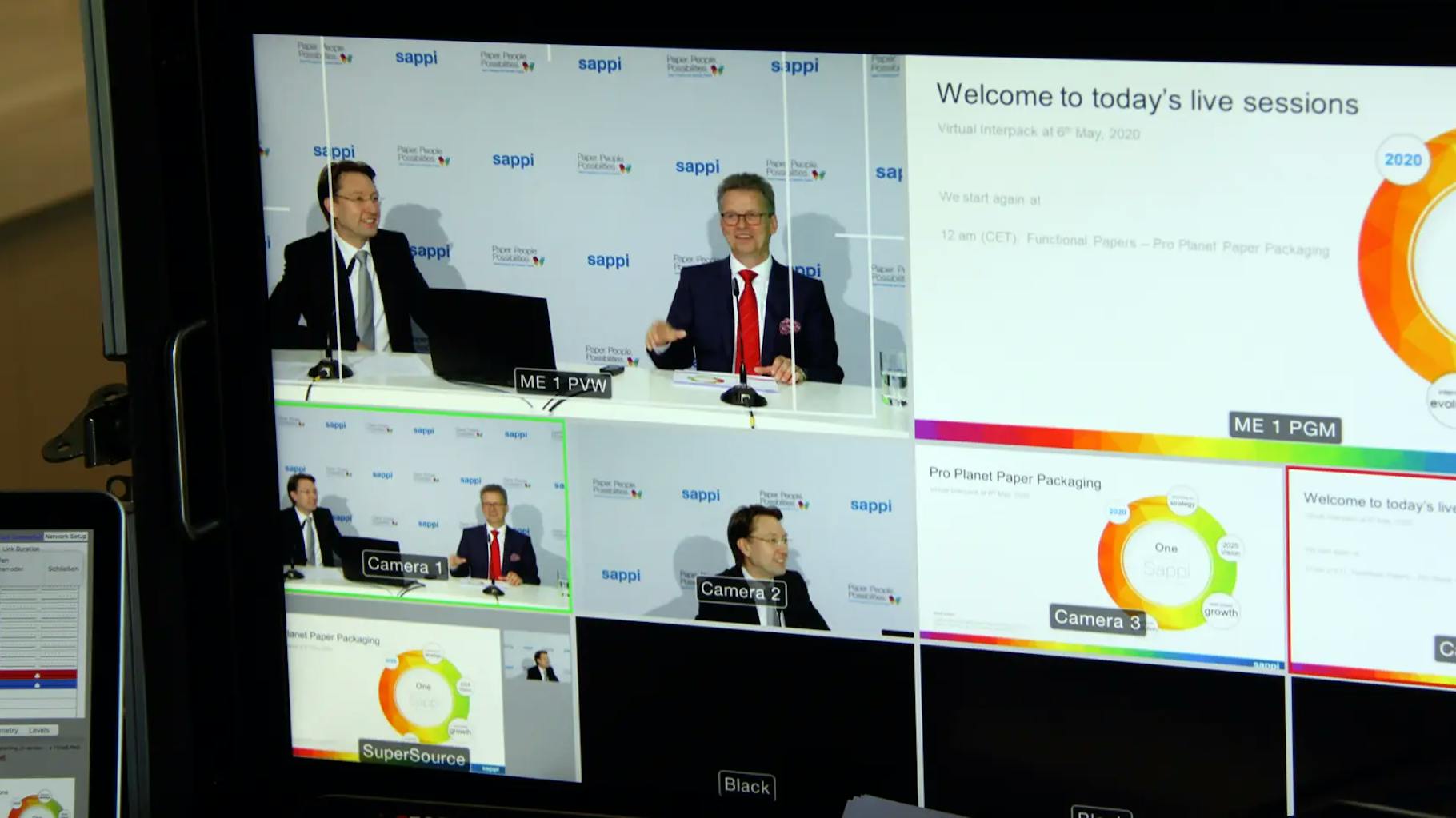
Task: Select the Camera 2 source tile
Action: (x=746, y=529)
